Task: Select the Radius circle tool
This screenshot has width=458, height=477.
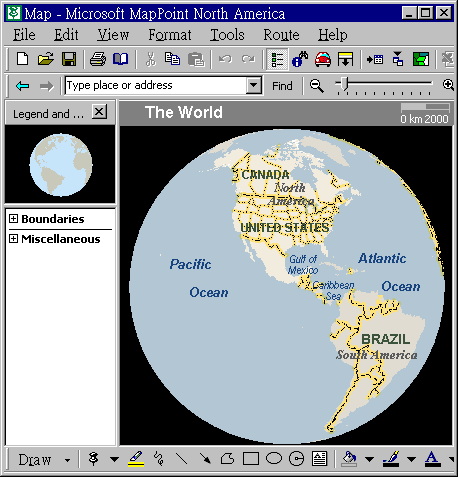Action: point(296,459)
